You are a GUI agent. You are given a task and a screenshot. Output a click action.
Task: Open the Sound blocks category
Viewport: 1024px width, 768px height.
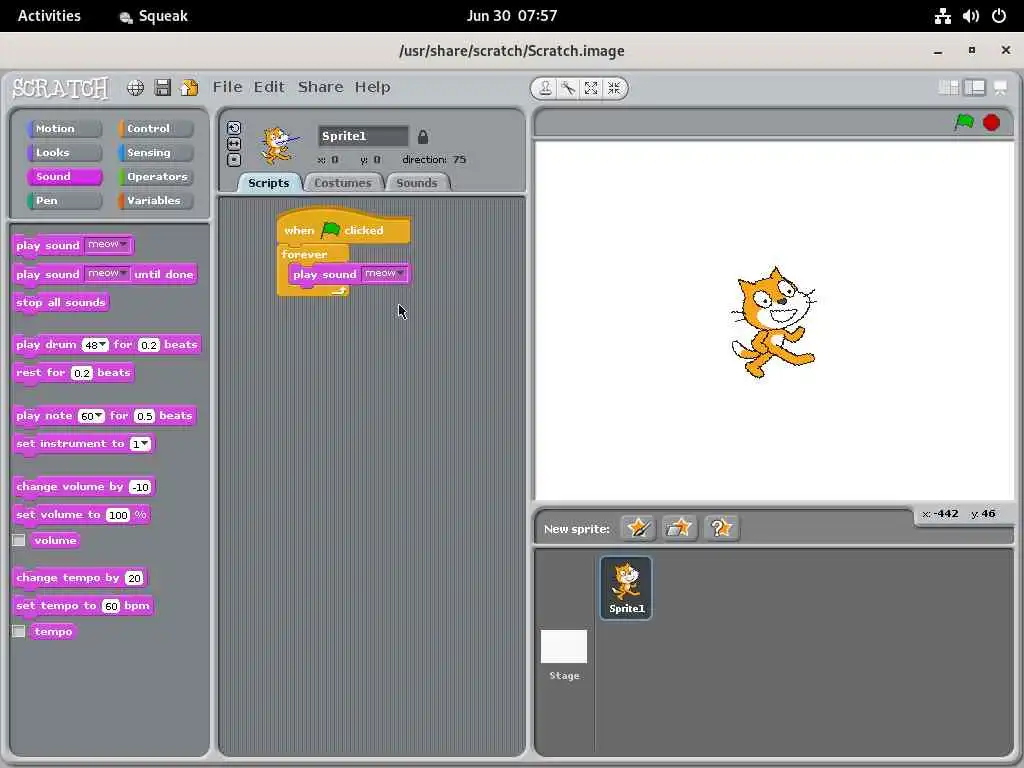click(65, 176)
